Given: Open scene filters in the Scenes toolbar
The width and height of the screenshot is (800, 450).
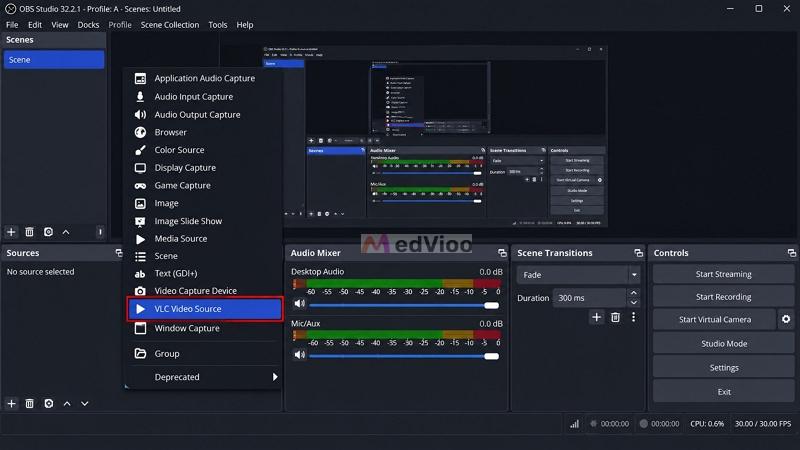Looking at the screenshot, I should tap(48, 232).
